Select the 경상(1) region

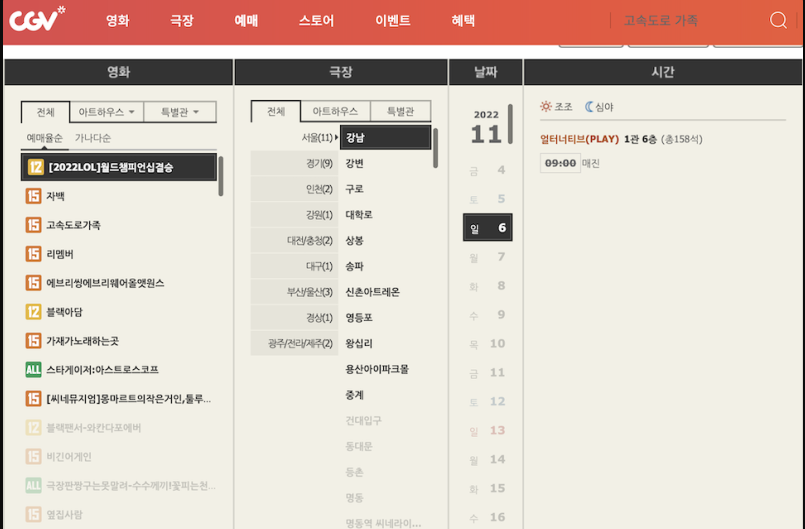pyautogui.click(x=295, y=317)
